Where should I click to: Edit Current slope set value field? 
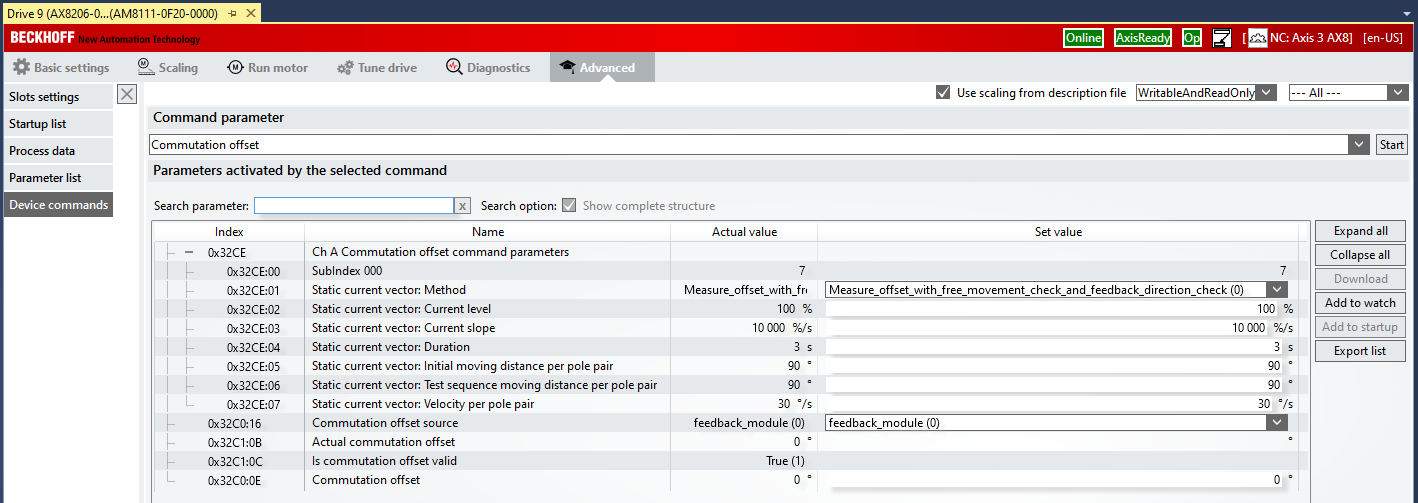1047,328
